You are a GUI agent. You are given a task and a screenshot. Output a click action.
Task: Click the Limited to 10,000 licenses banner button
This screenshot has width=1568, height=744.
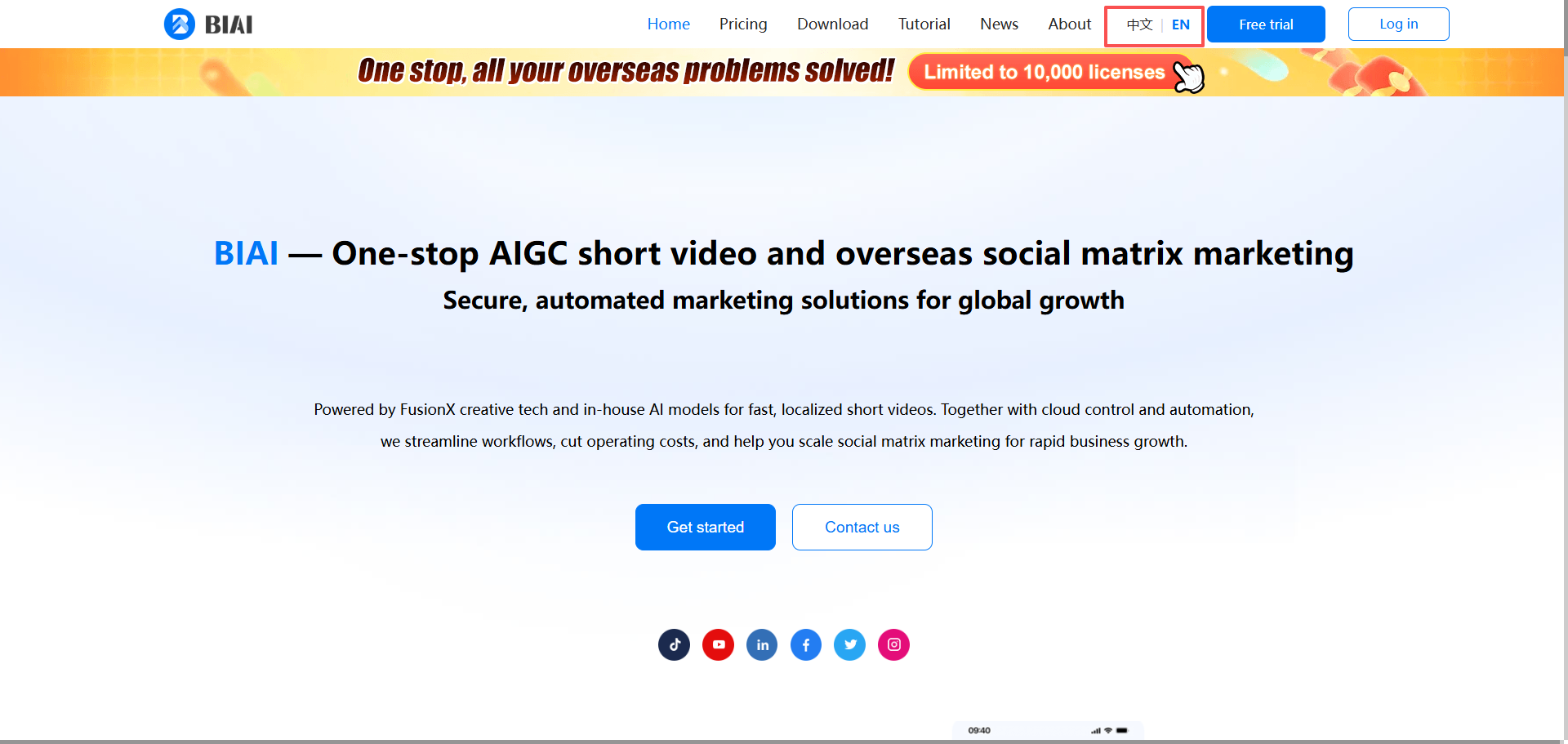tap(1049, 72)
